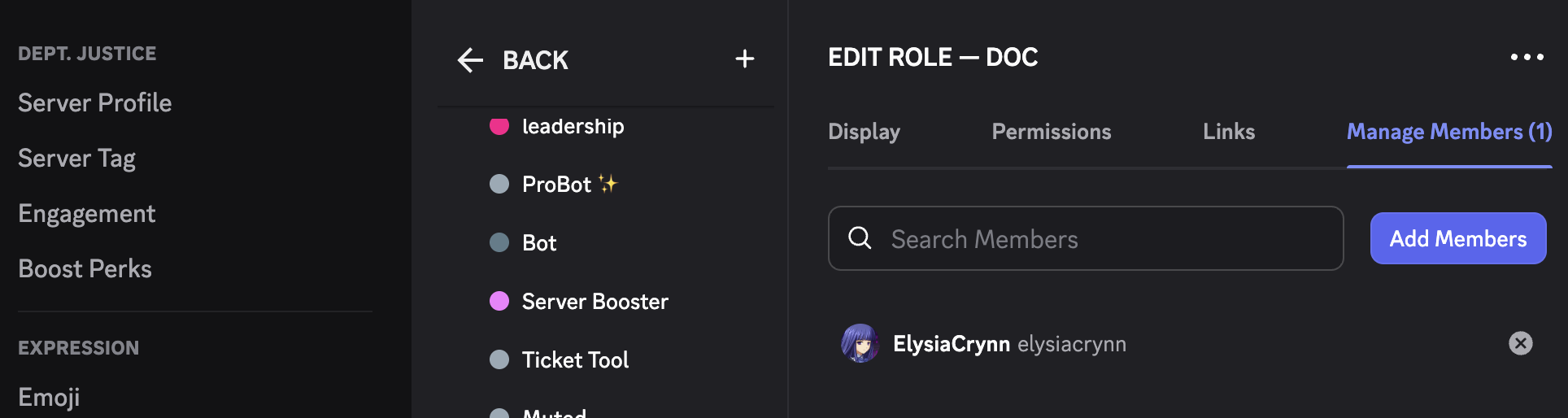Open the Permissions tab

point(1051,132)
